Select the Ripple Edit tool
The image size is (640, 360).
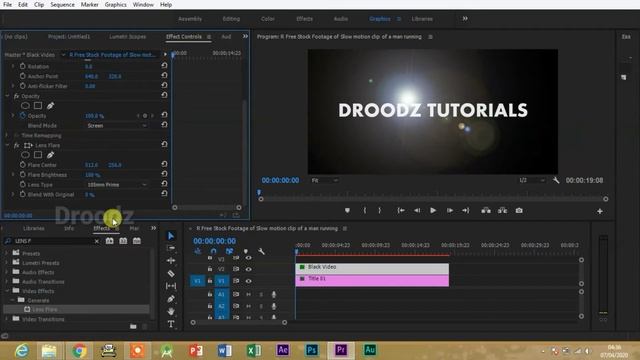click(x=171, y=260)
